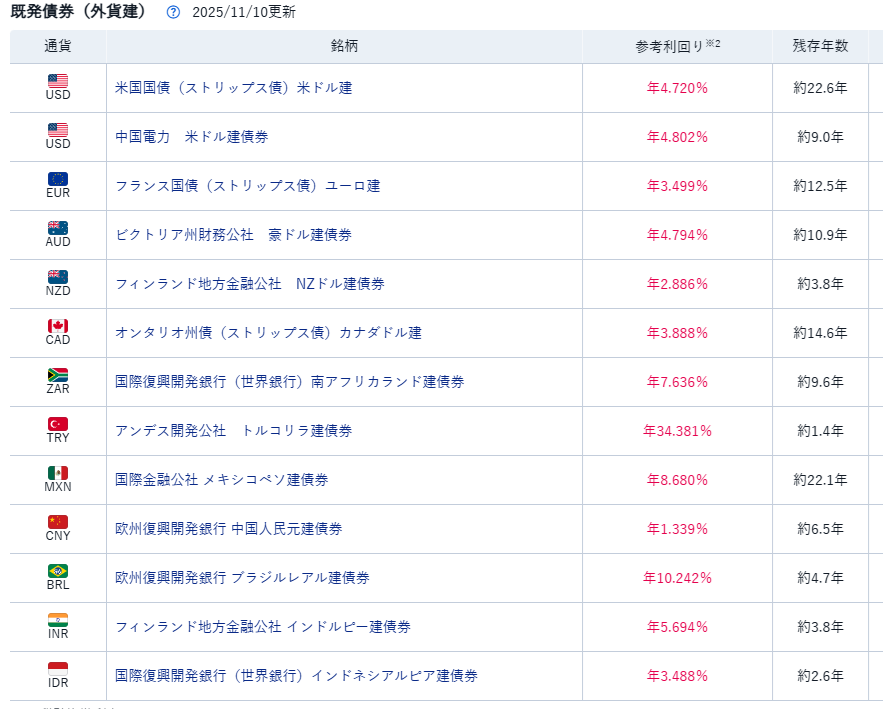Open 米国国債（ストリップス債）米ドル建 link
This screenshot has width=883, height=709.
coord(233,88)
